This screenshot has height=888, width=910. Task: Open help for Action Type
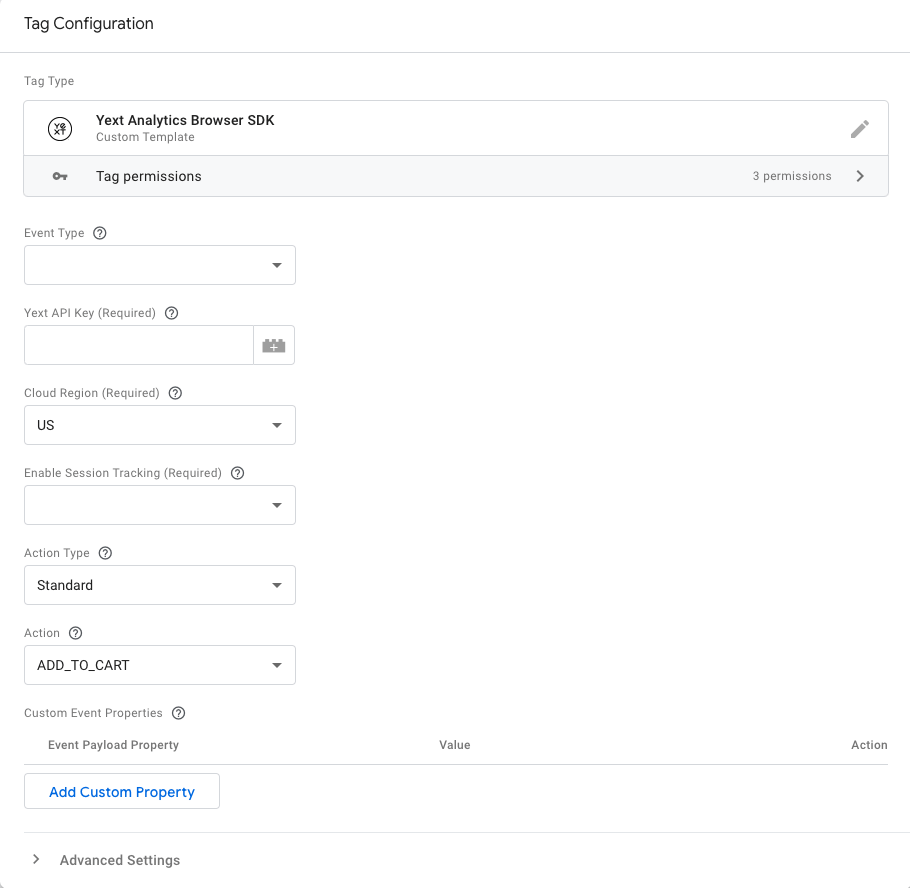[x=105, y=553]
